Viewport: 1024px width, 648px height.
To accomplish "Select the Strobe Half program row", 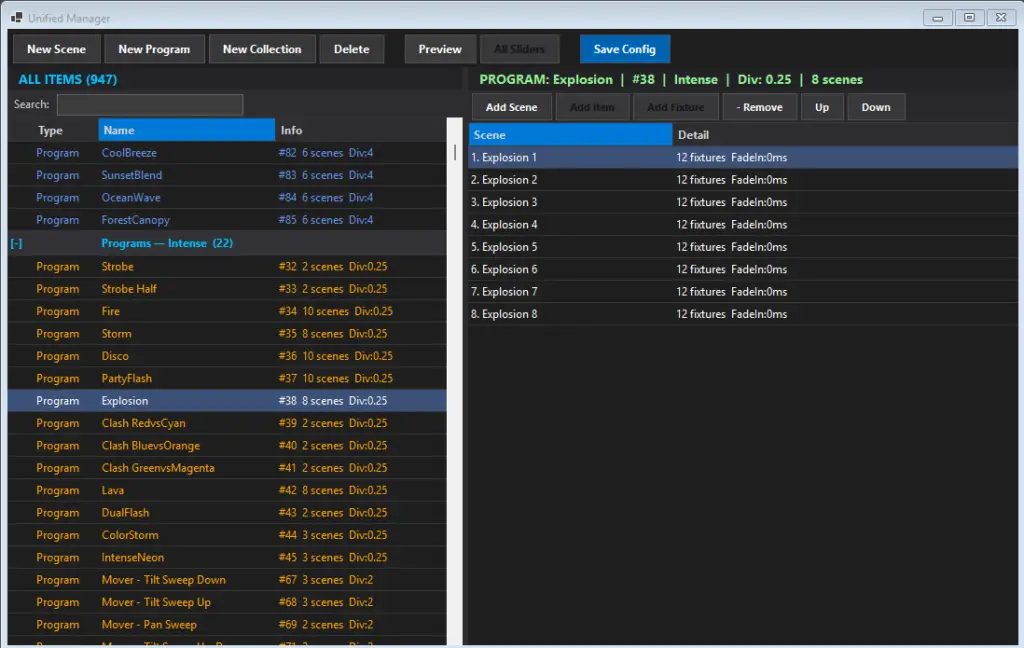I will pos(129,289).
